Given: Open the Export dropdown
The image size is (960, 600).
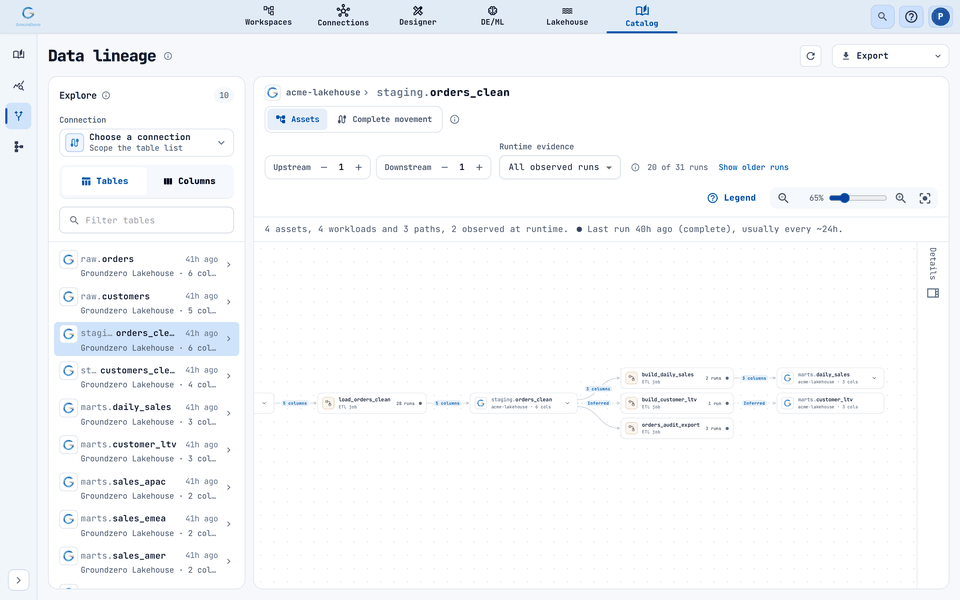Looking at the screenshot, I should point(890,56).
